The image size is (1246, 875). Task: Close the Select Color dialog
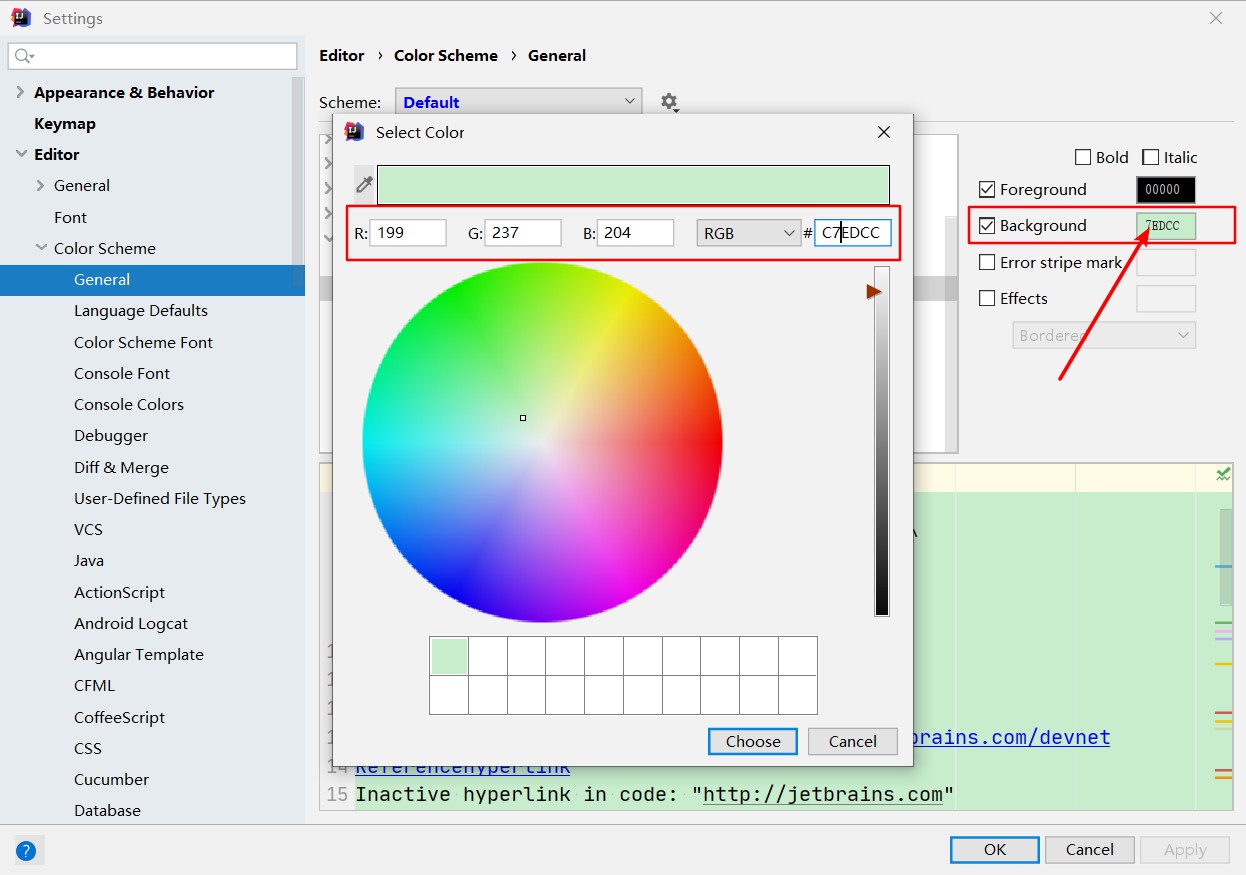pyautogui.click(x=883, y=132)
